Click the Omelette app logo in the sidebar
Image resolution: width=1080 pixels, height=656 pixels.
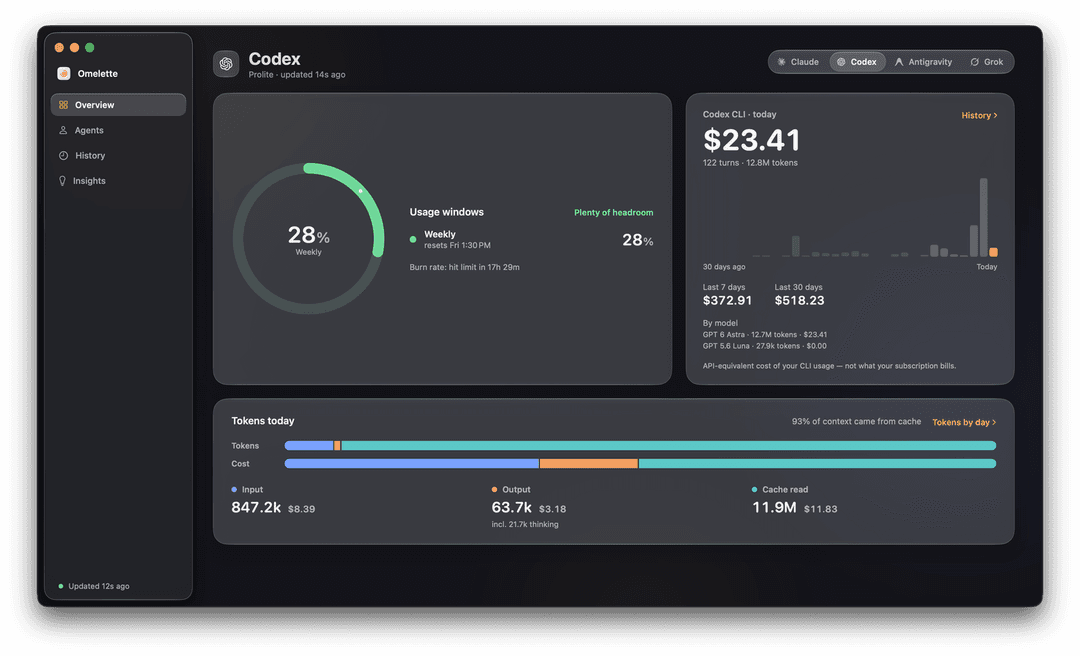63,74
